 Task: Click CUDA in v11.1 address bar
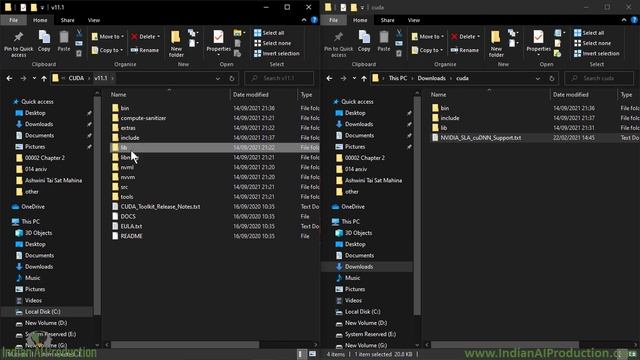(x=76, y=78)
